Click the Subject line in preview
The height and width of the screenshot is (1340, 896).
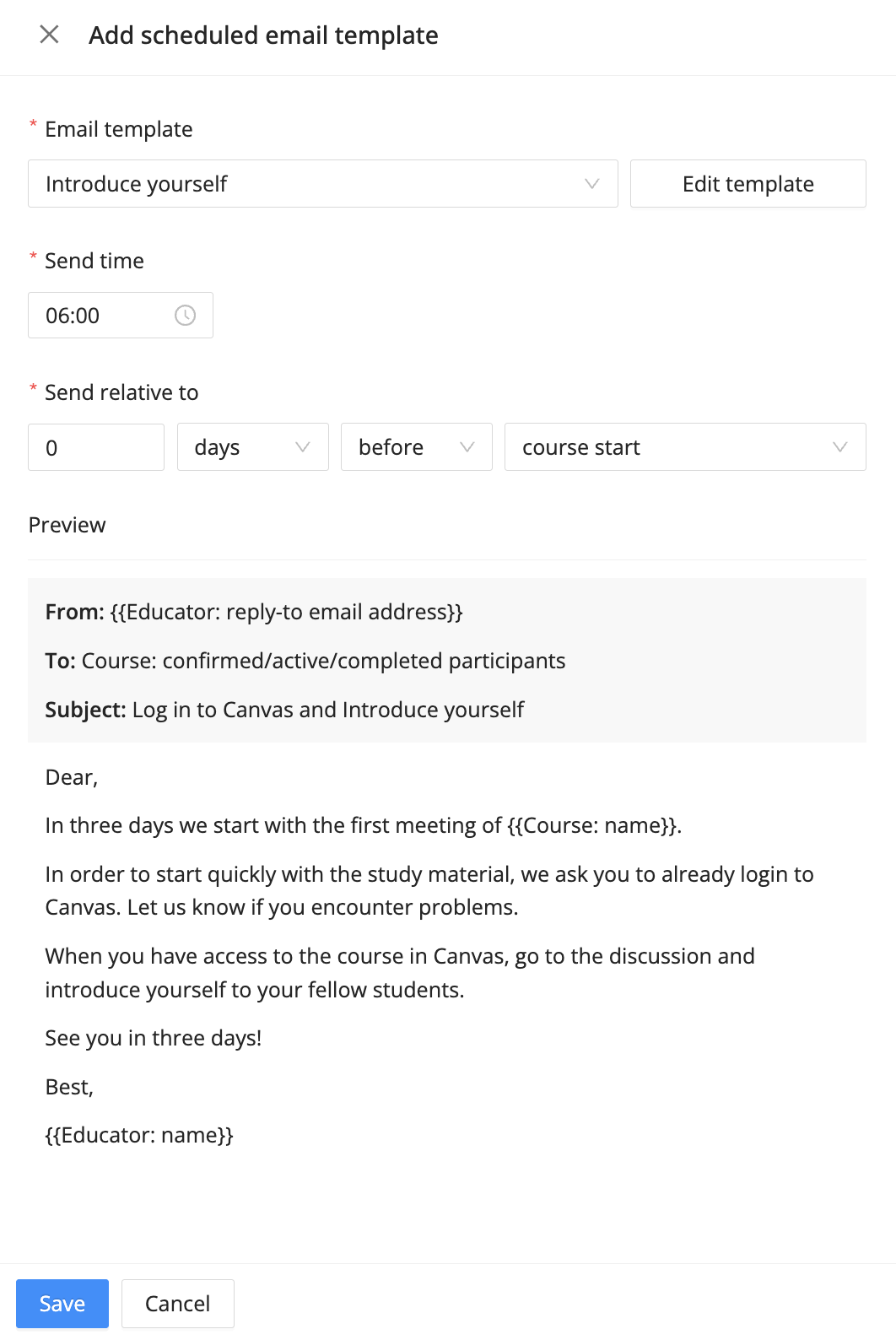click(284, 710)
